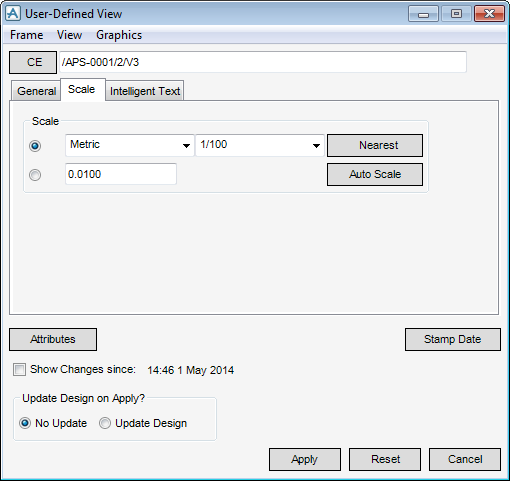The width and height of the screenshot is (510, 481).
Task: Close the User-Defined View dialog
Action: tap(489, 14)
